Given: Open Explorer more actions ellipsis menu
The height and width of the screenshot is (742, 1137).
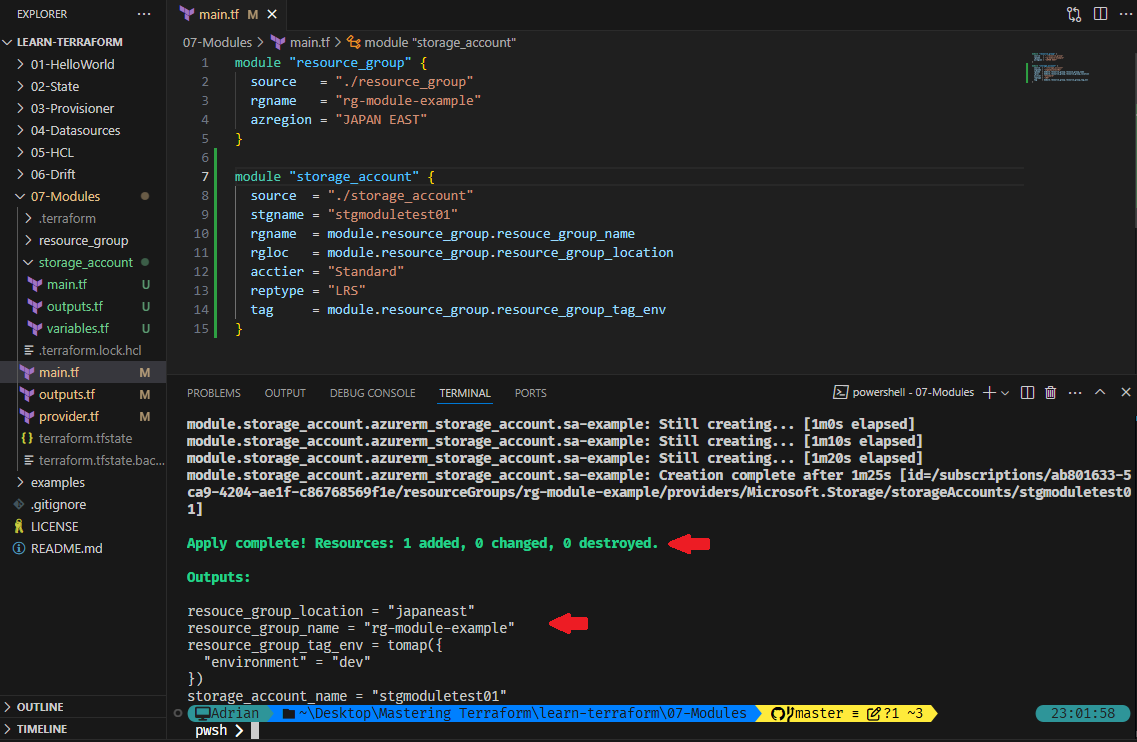Looking at the screenshot, I should tap(144, 14).
